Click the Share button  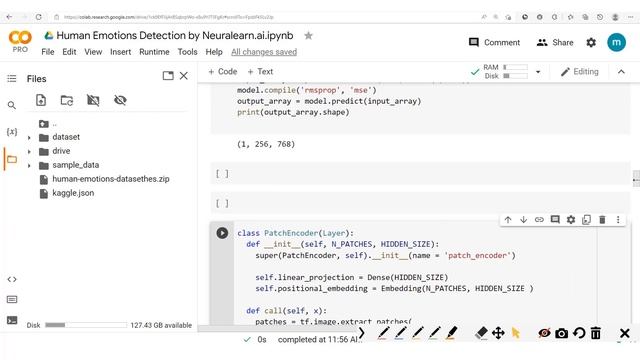(555, 42)
